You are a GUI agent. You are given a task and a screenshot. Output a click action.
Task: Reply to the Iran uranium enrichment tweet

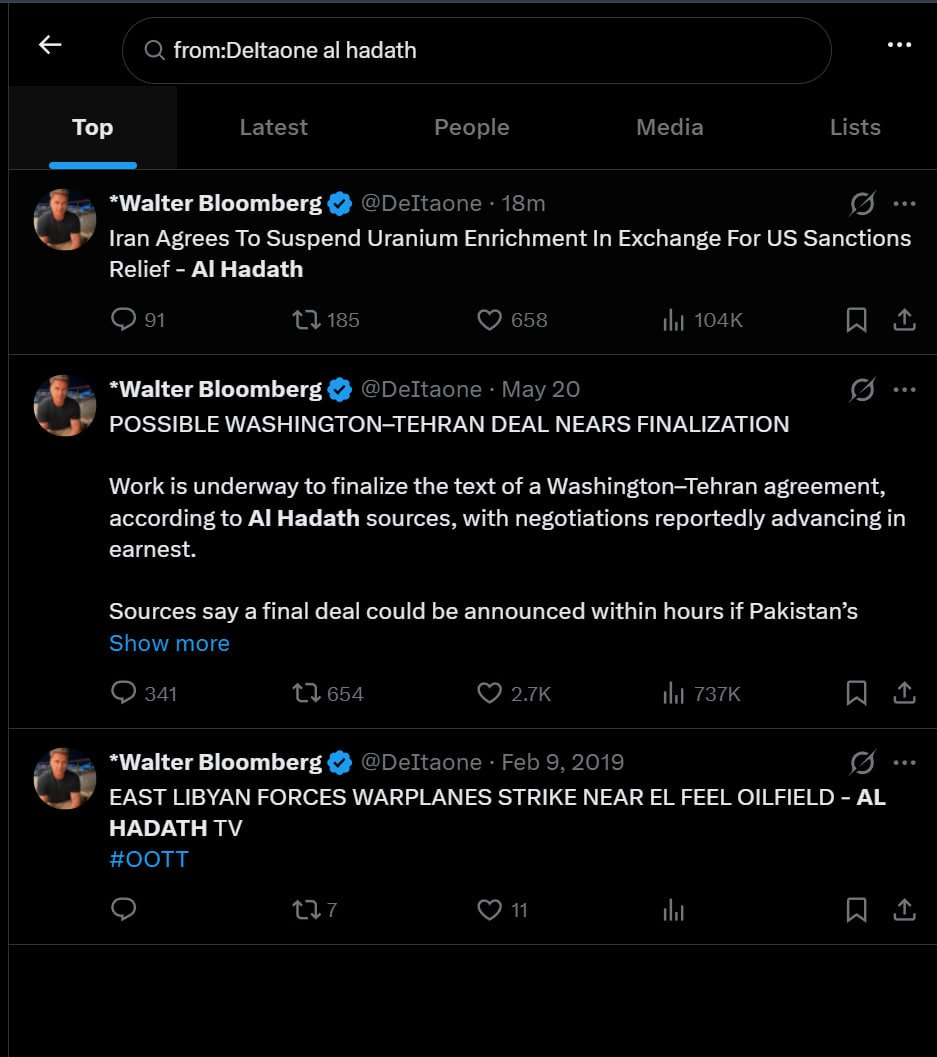(123, 320)
